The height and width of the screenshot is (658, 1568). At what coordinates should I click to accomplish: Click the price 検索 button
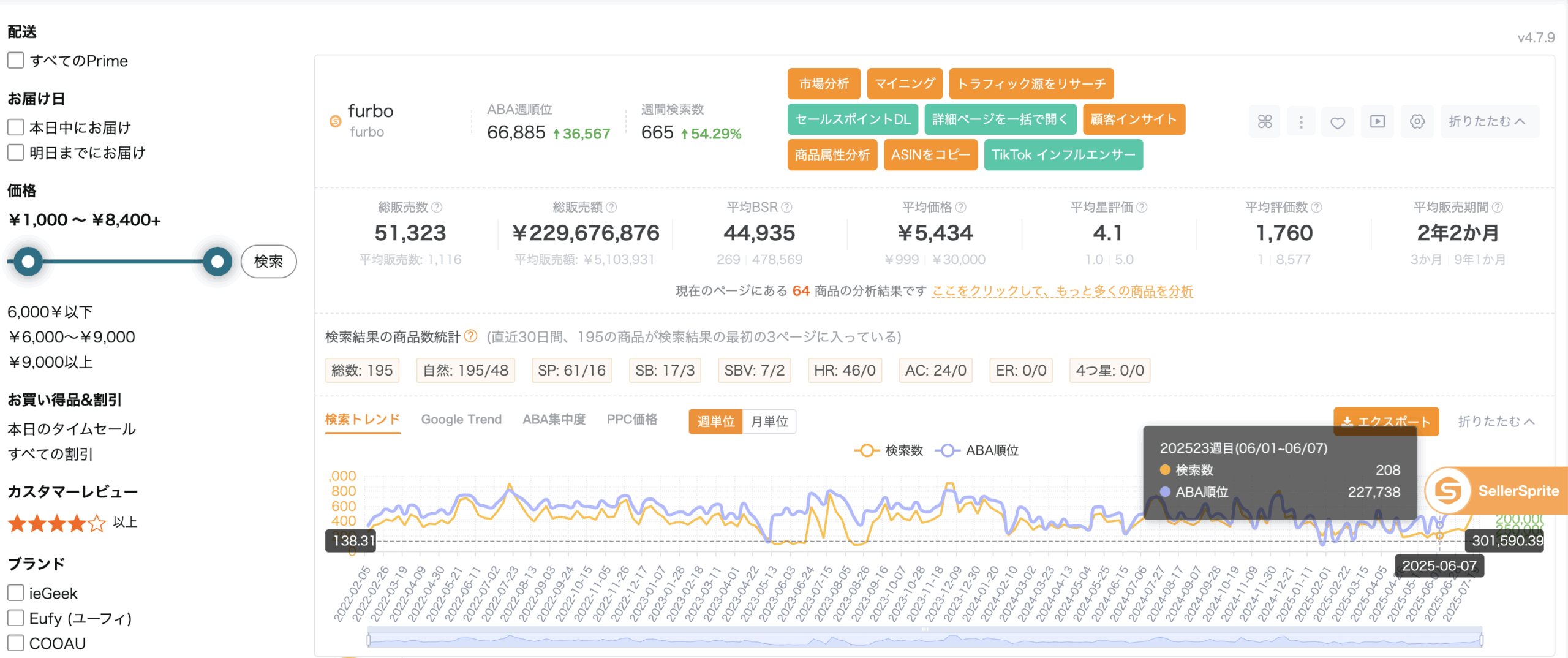[x=268, y=262]
